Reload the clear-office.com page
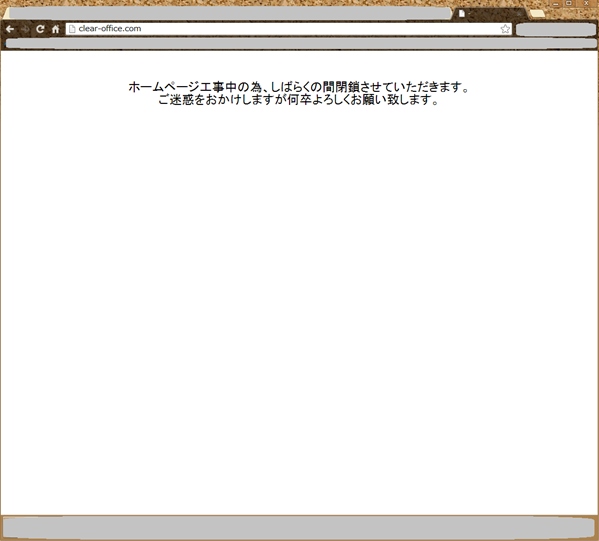599x541 pixels. (40, 29)
